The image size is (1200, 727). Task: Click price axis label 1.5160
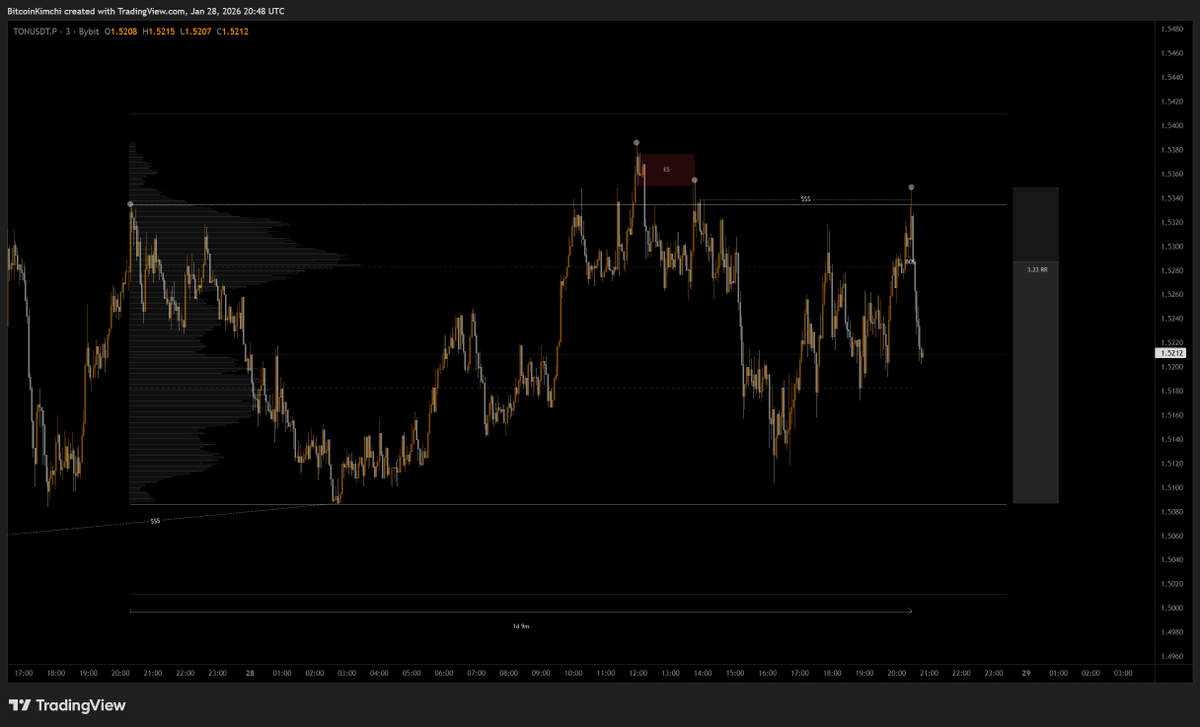1172,415
